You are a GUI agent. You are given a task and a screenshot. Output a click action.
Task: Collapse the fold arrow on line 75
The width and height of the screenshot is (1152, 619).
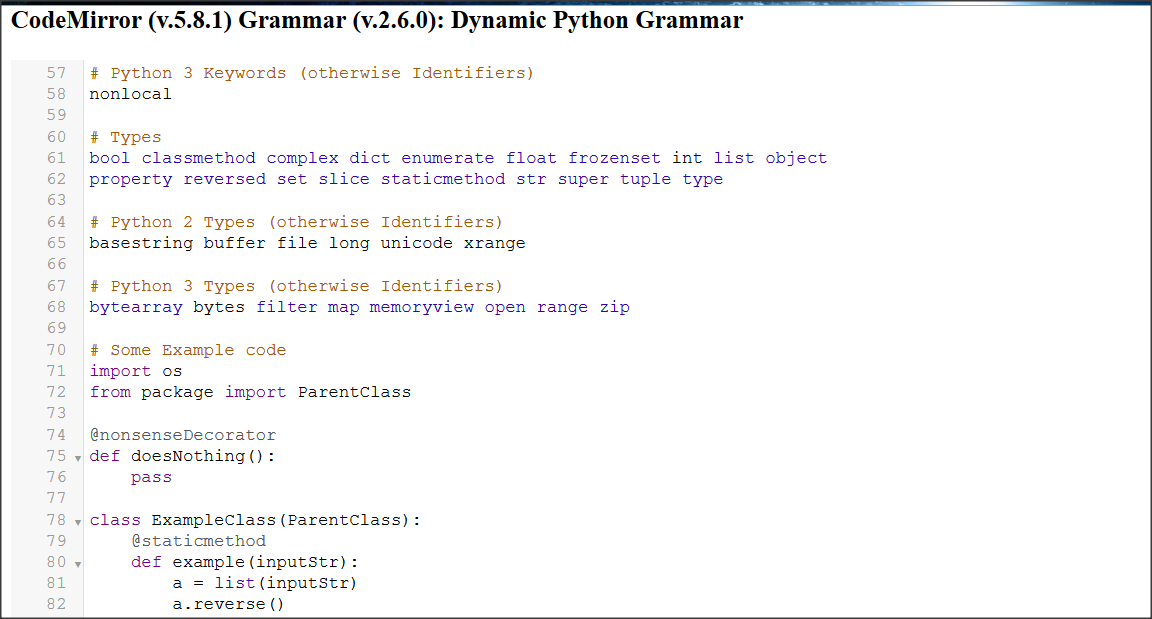point(78,458)
